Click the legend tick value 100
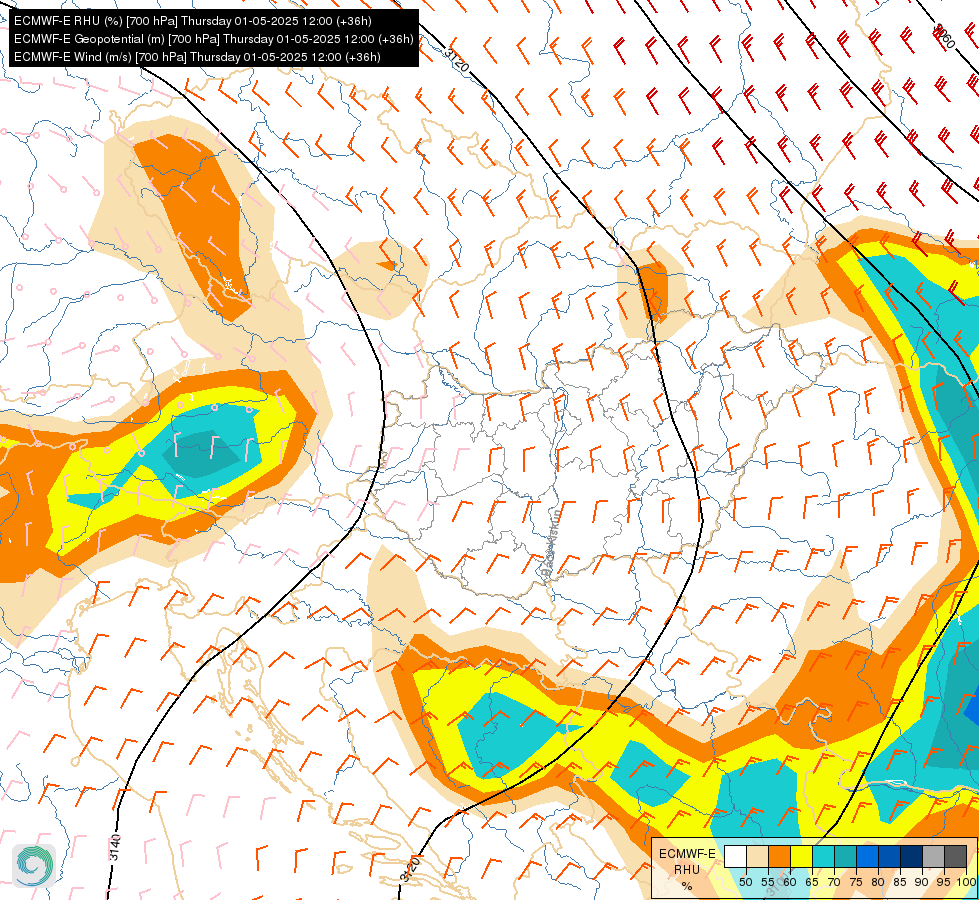The height and width of the screenshot is (900, 979). [x=967, y=882]
